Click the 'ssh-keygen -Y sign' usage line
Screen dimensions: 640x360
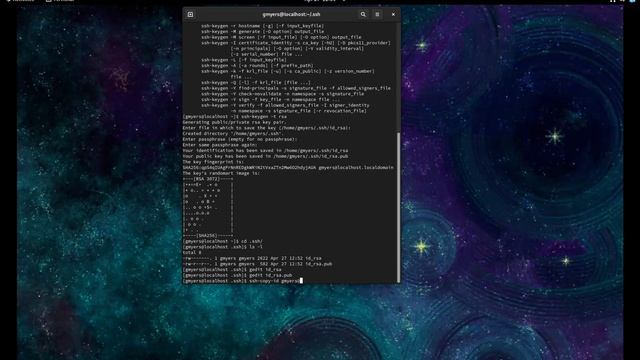pos(270,100)
